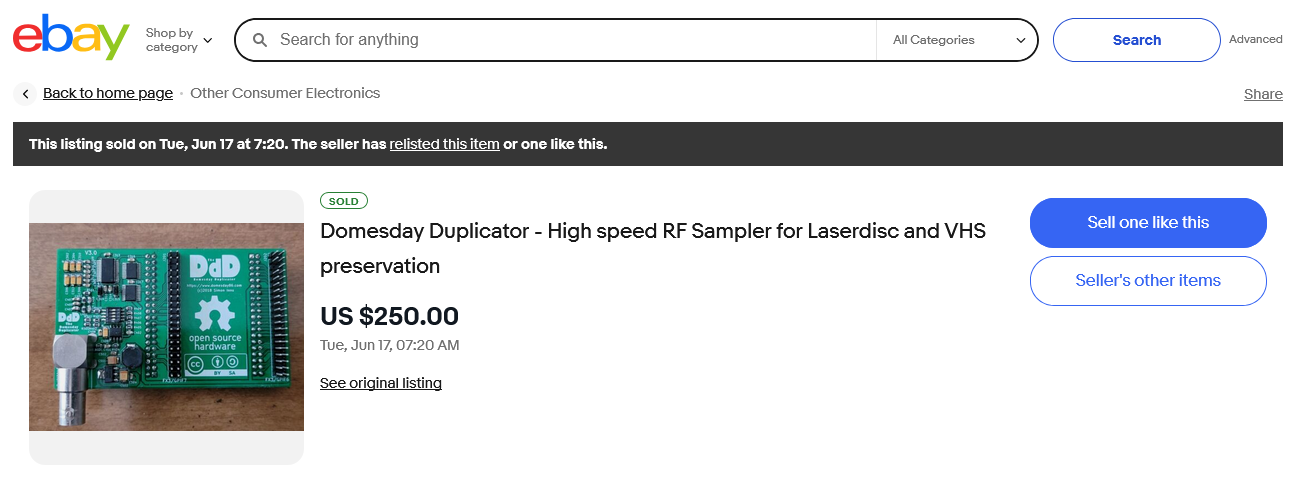
Task: Click the green SOLD badge
Action: 344,201
